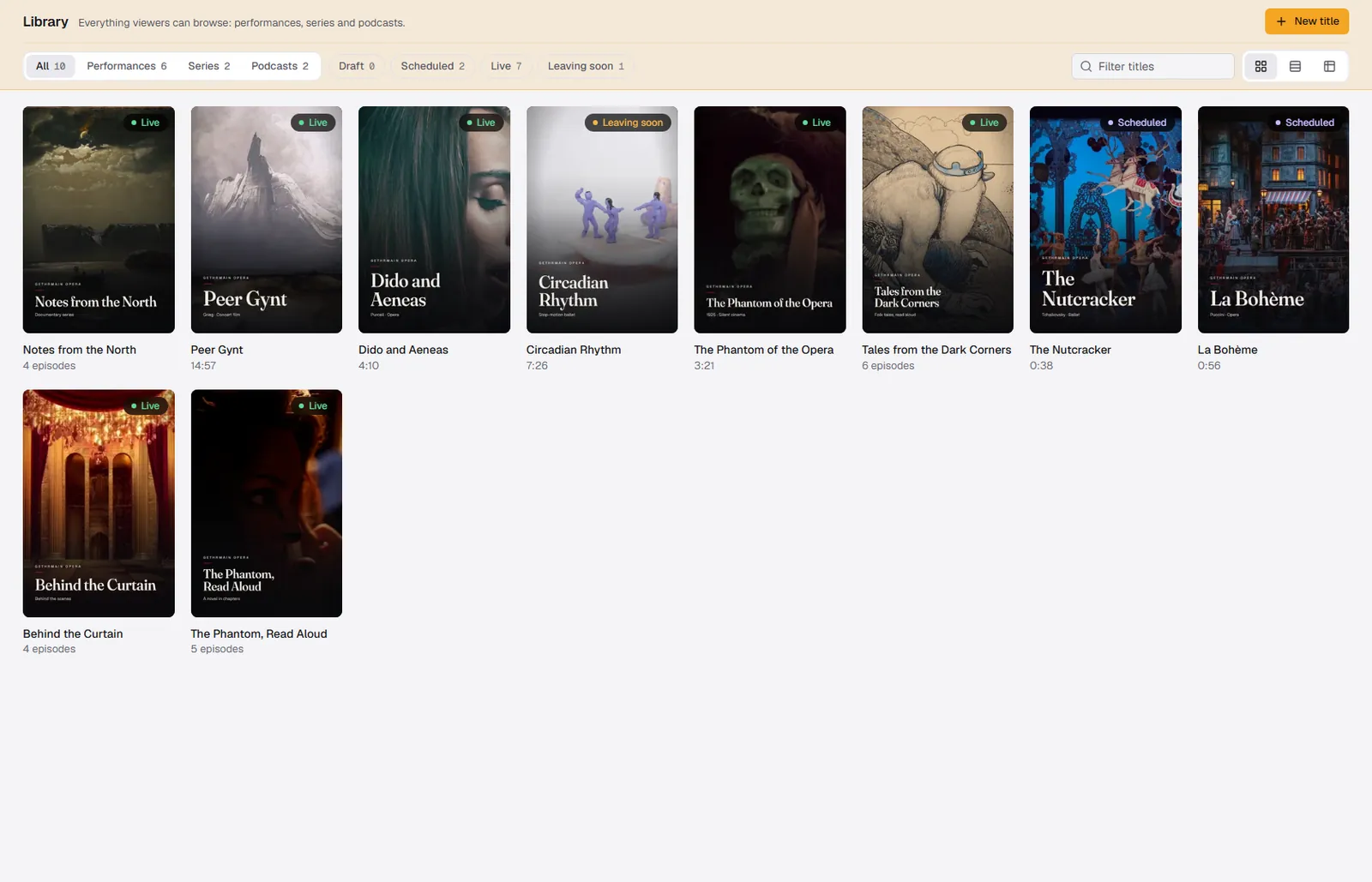Click the Scheduled badge on La Bohème

pos(1305,123)
